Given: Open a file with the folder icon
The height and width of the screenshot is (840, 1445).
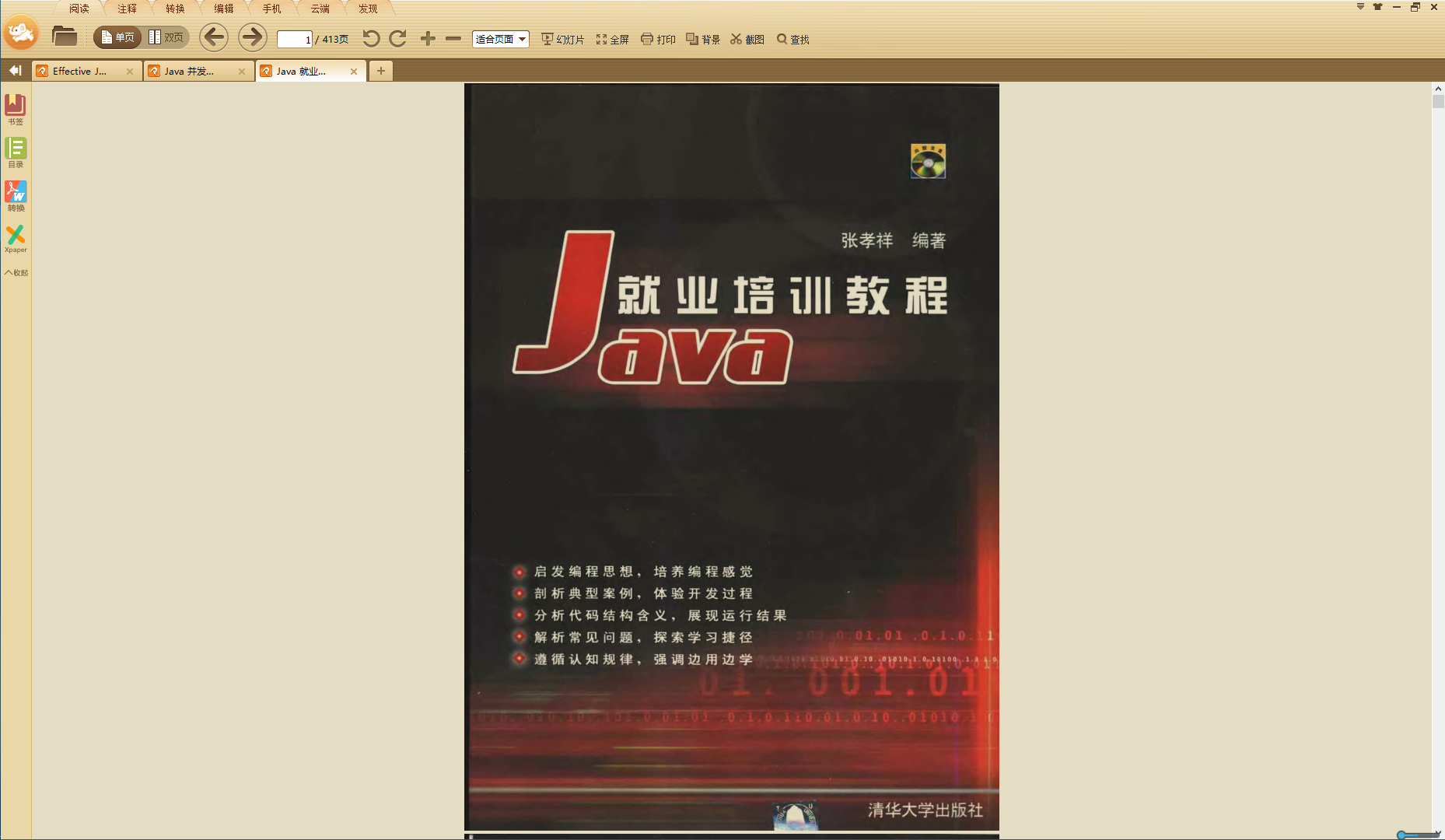Looking at the screenshot, I should (64, 37).
